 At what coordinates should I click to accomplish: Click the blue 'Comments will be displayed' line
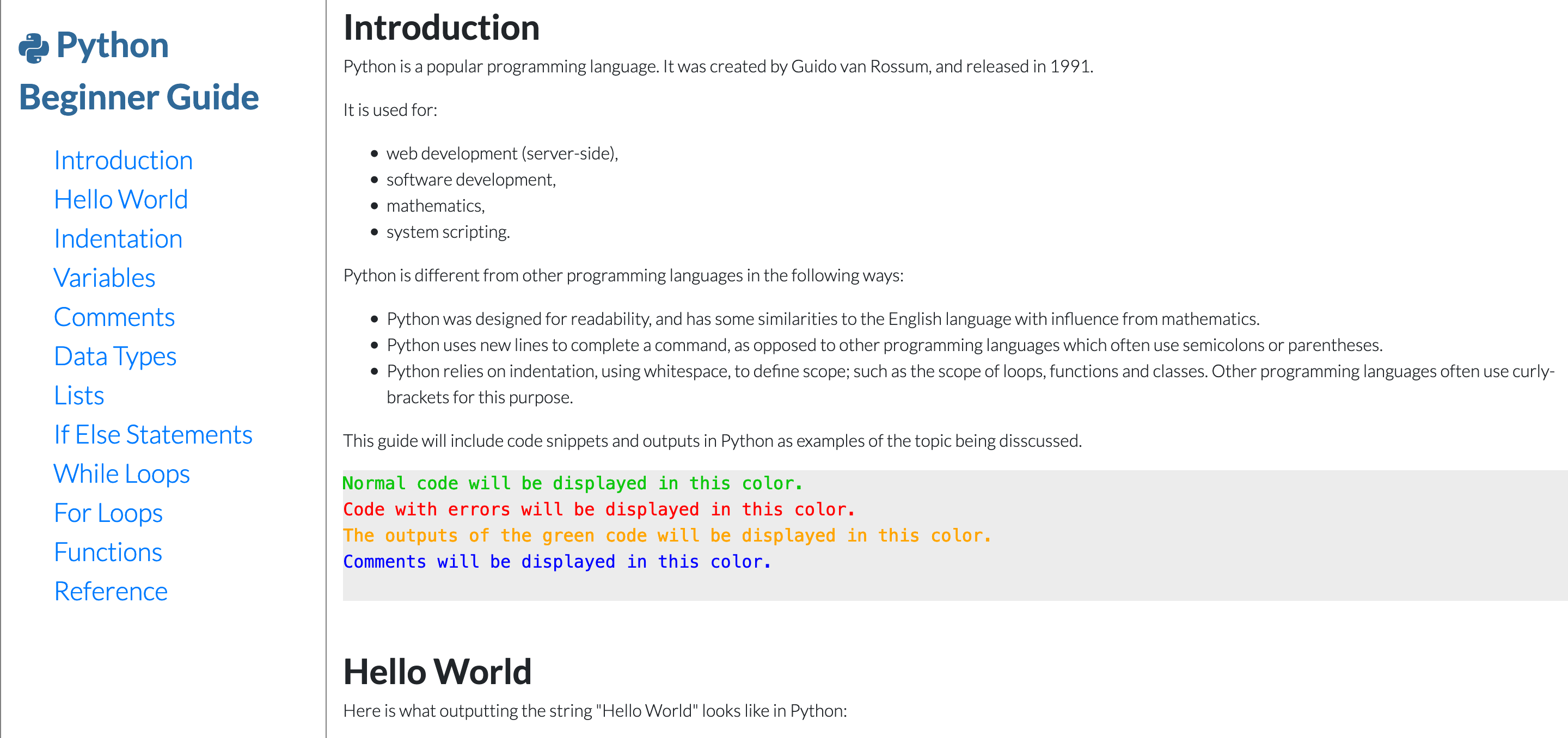click(557, 562)
